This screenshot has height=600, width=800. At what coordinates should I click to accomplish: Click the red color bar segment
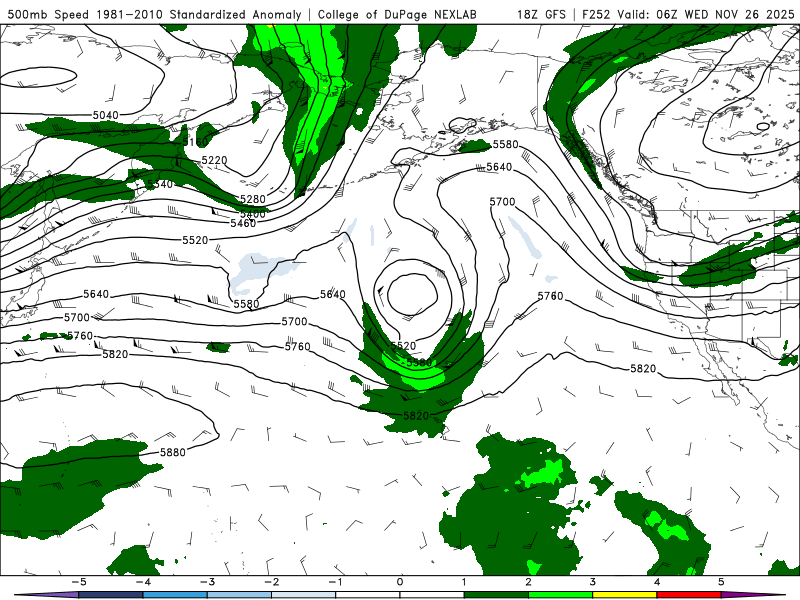[689, 595]
